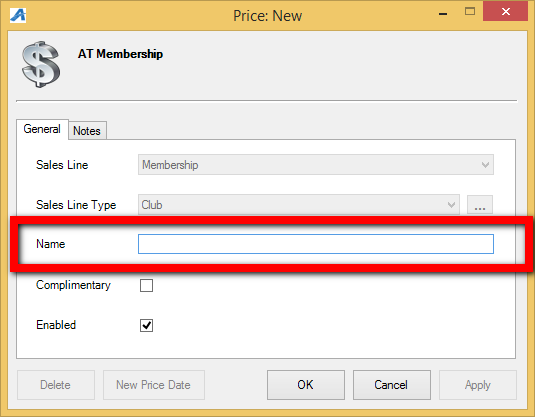Focus the Name text input field
This screenshot has width=535, height=417.
pos(316,244)
